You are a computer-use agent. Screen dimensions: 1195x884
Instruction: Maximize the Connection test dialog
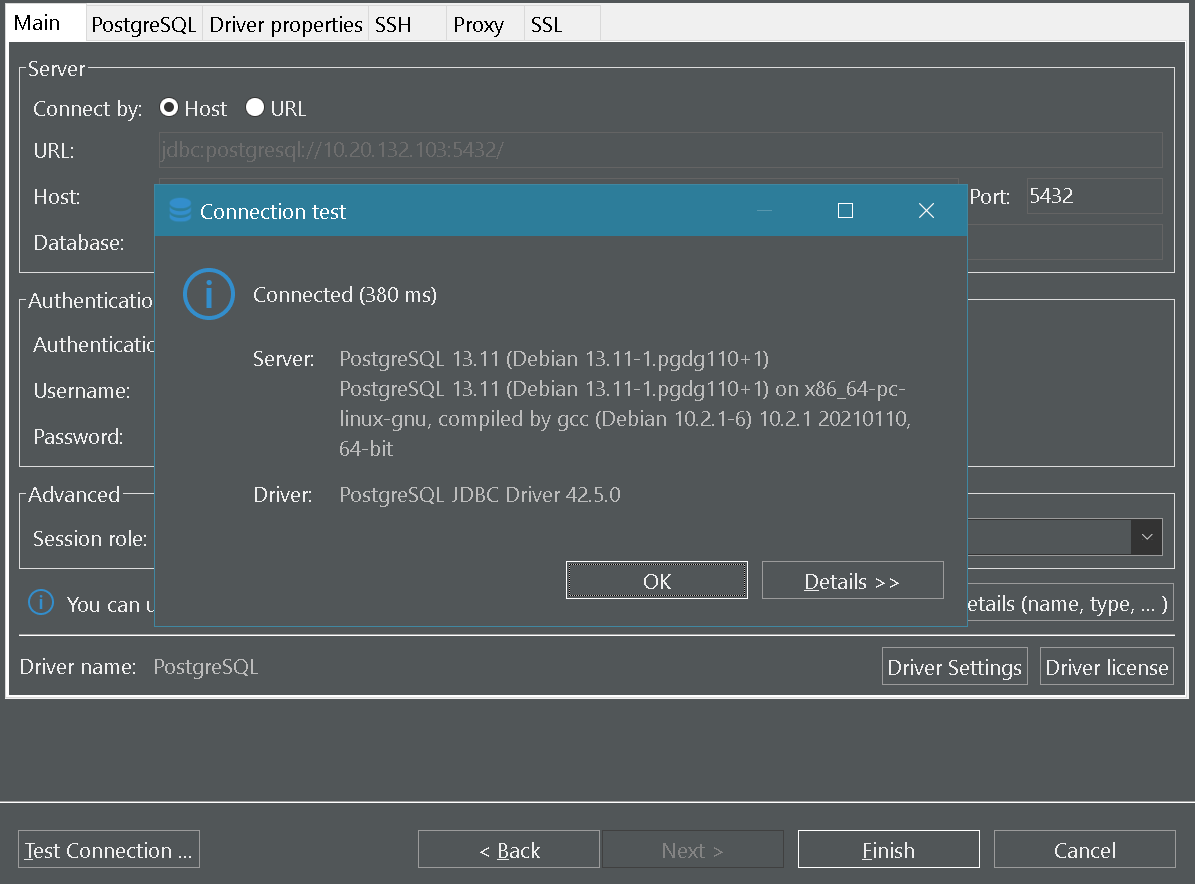click(x=845, y=211)
